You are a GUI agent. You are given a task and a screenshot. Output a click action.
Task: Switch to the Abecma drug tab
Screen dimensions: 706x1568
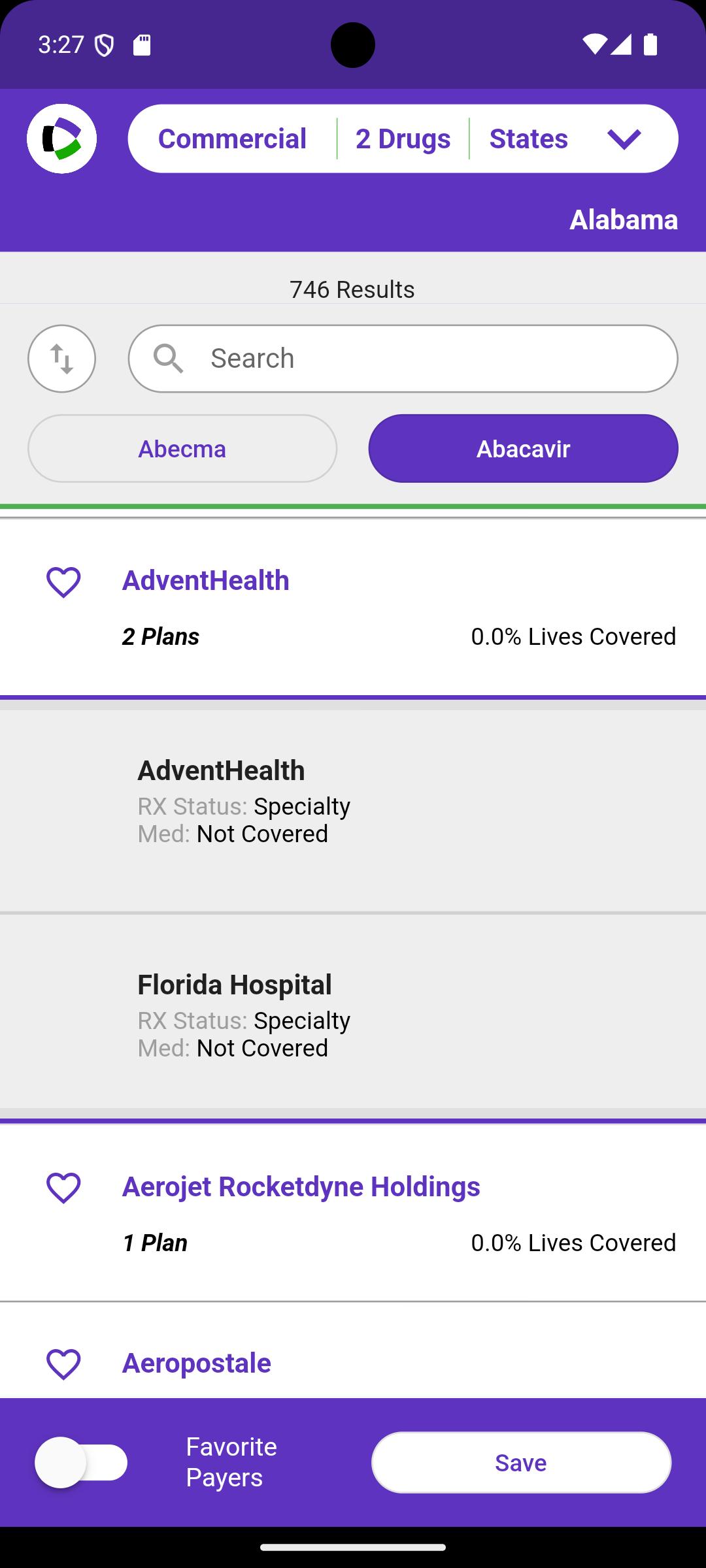pos(182,449)
